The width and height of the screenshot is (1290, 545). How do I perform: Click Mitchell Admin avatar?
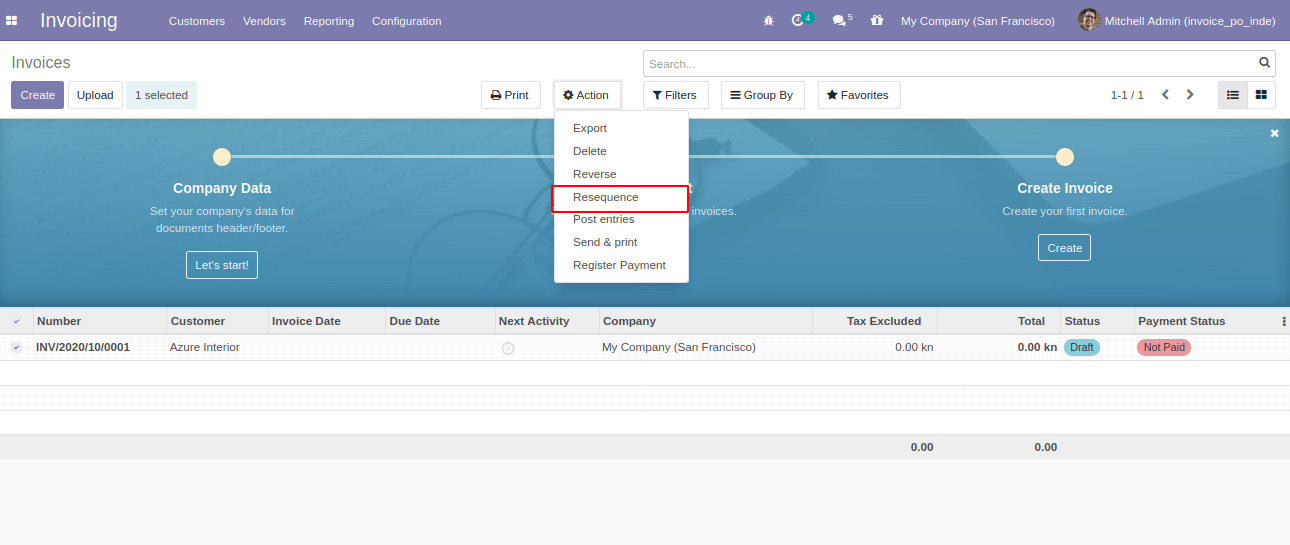click(1089, 20)
